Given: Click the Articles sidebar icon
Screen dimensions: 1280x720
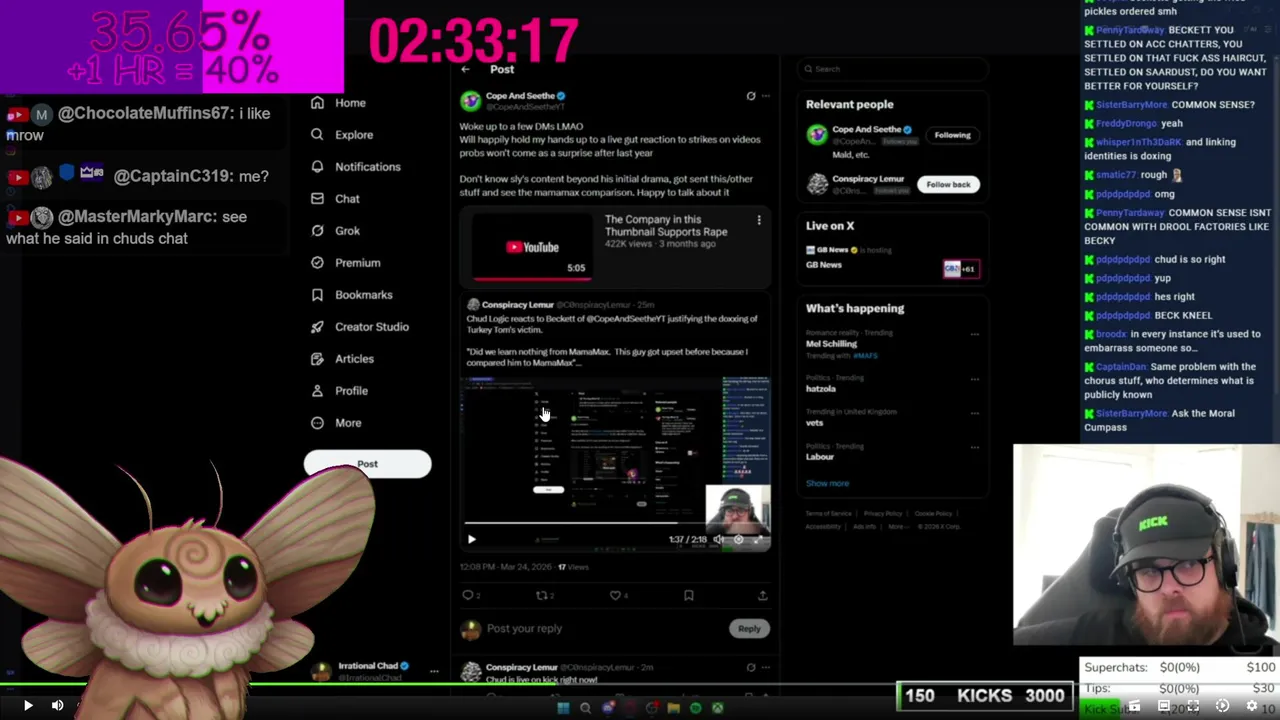Looking at the screenshot, I should coord(317,359).
